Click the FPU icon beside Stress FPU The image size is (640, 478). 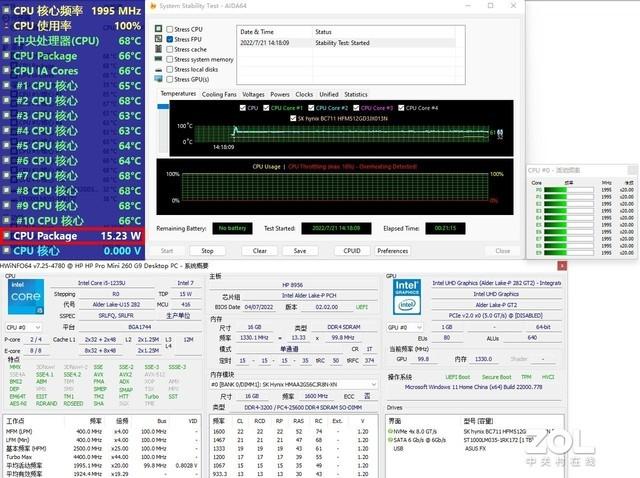click(158, 38)
